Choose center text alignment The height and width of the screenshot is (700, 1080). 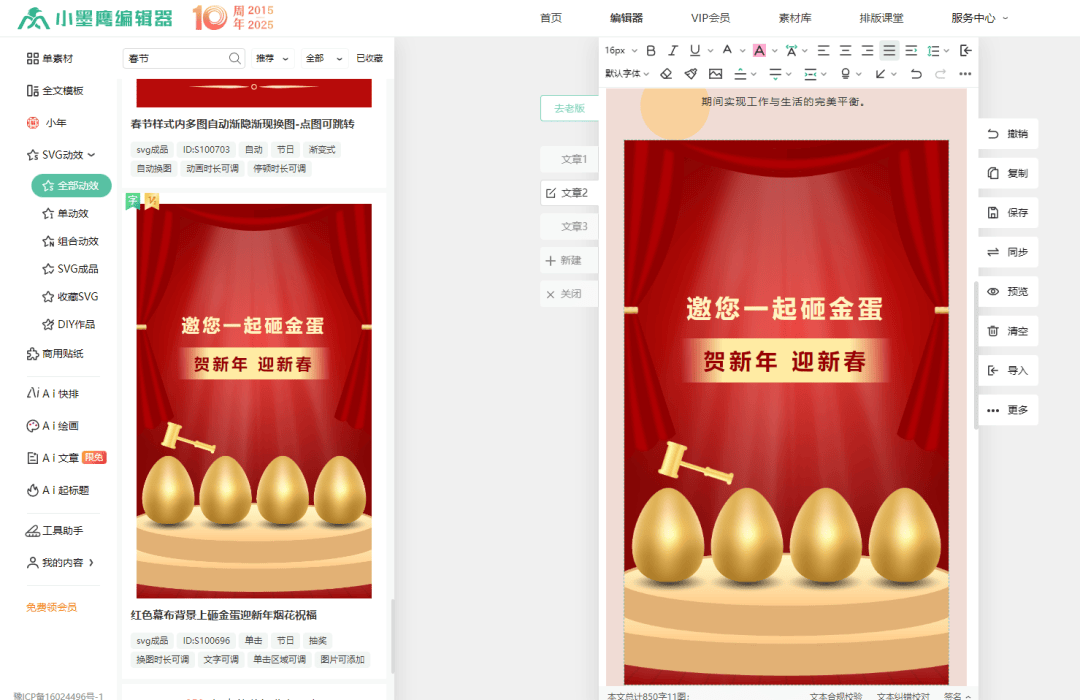(845, 50)
